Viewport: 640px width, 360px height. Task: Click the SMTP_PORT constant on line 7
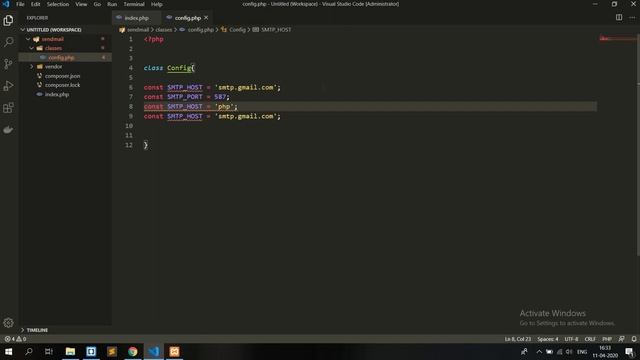pos(184,97)
